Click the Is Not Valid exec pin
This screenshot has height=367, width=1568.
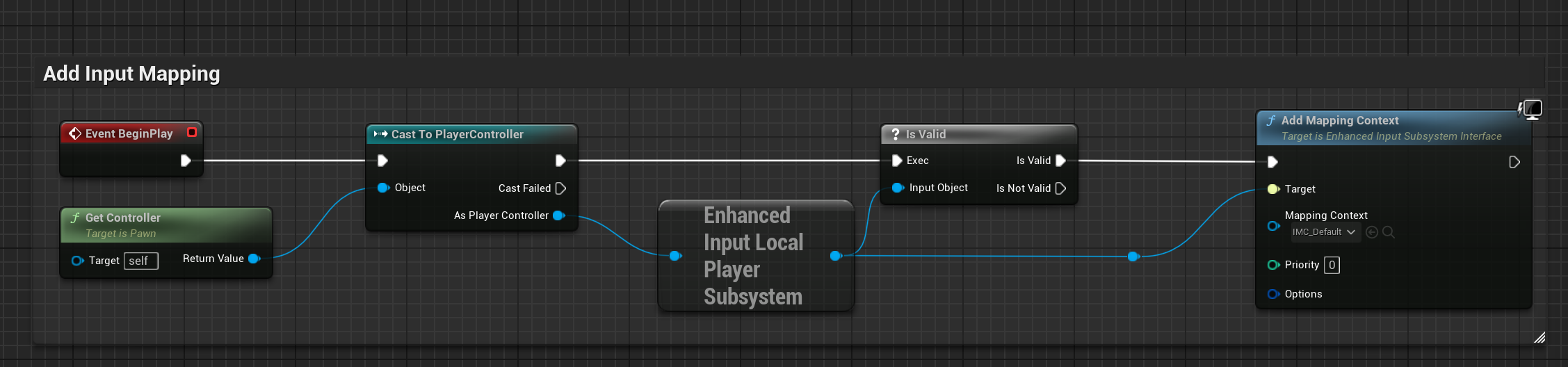(x=1060, y=188)
